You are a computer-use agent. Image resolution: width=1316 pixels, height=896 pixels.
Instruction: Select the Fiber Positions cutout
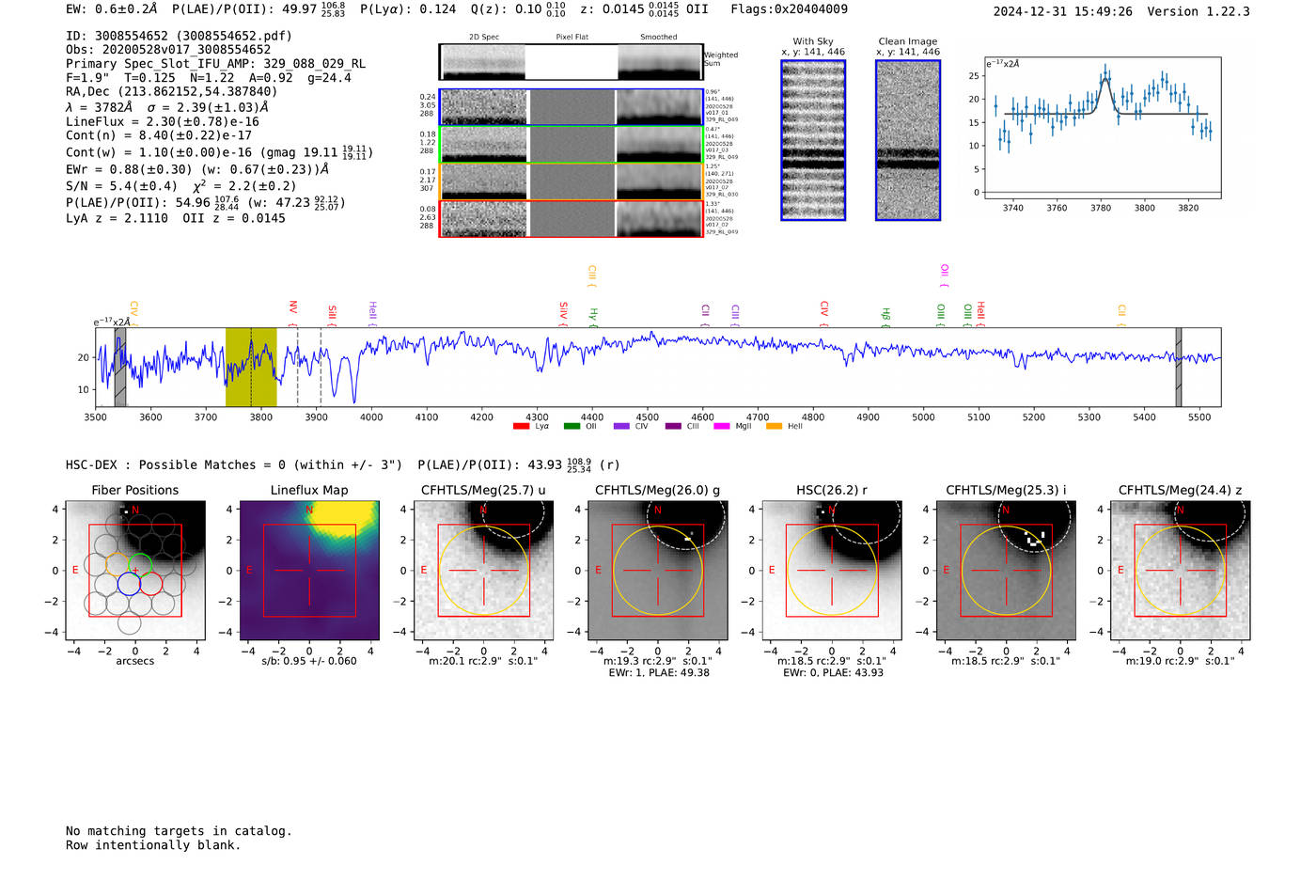pos(135,571)
